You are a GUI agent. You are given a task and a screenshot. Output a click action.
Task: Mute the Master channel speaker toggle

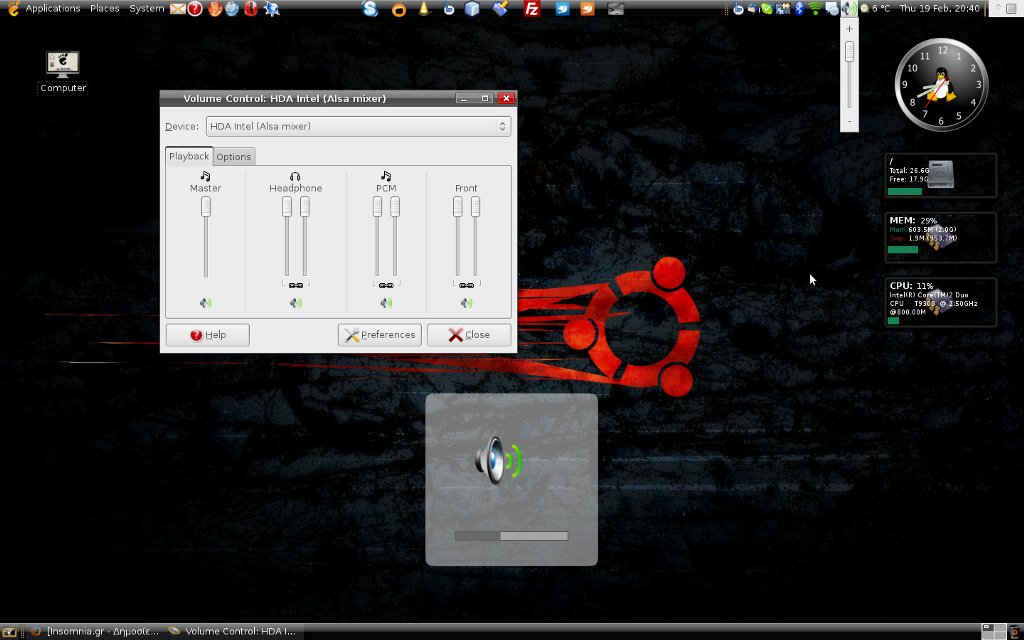[206, 303]
